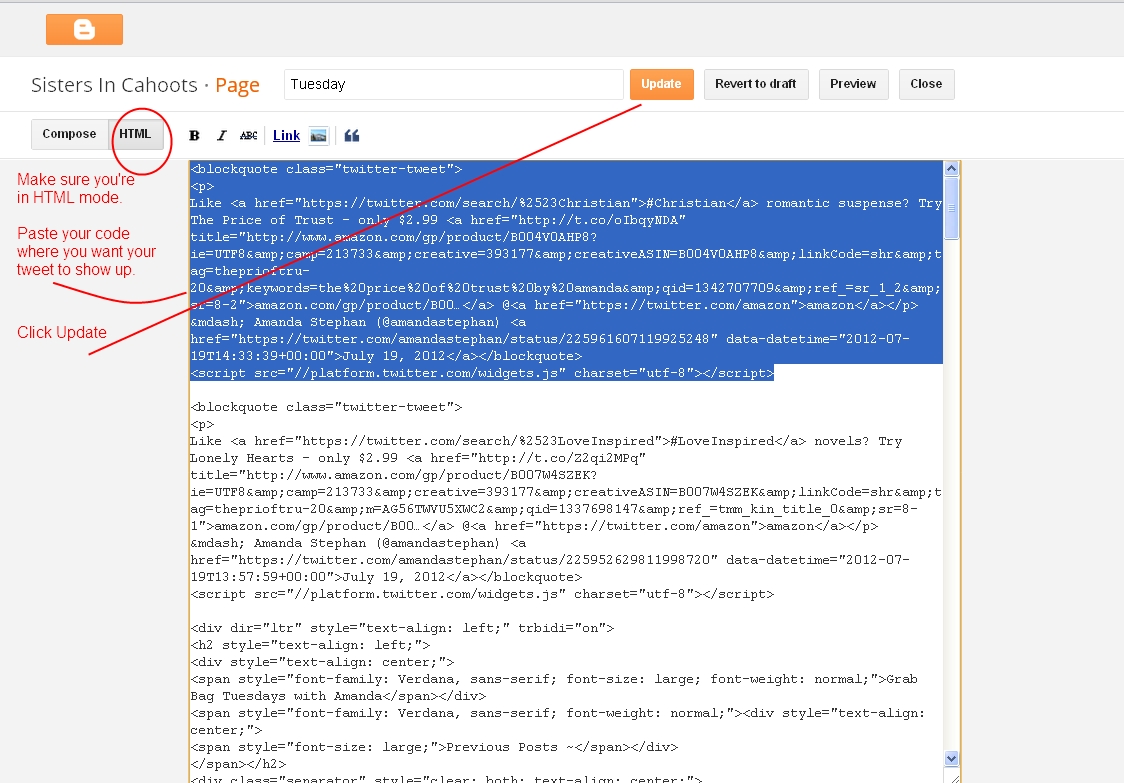The image size is (1124, 783).
Task: Switch to Compose mode
Action: coord(70,134)
